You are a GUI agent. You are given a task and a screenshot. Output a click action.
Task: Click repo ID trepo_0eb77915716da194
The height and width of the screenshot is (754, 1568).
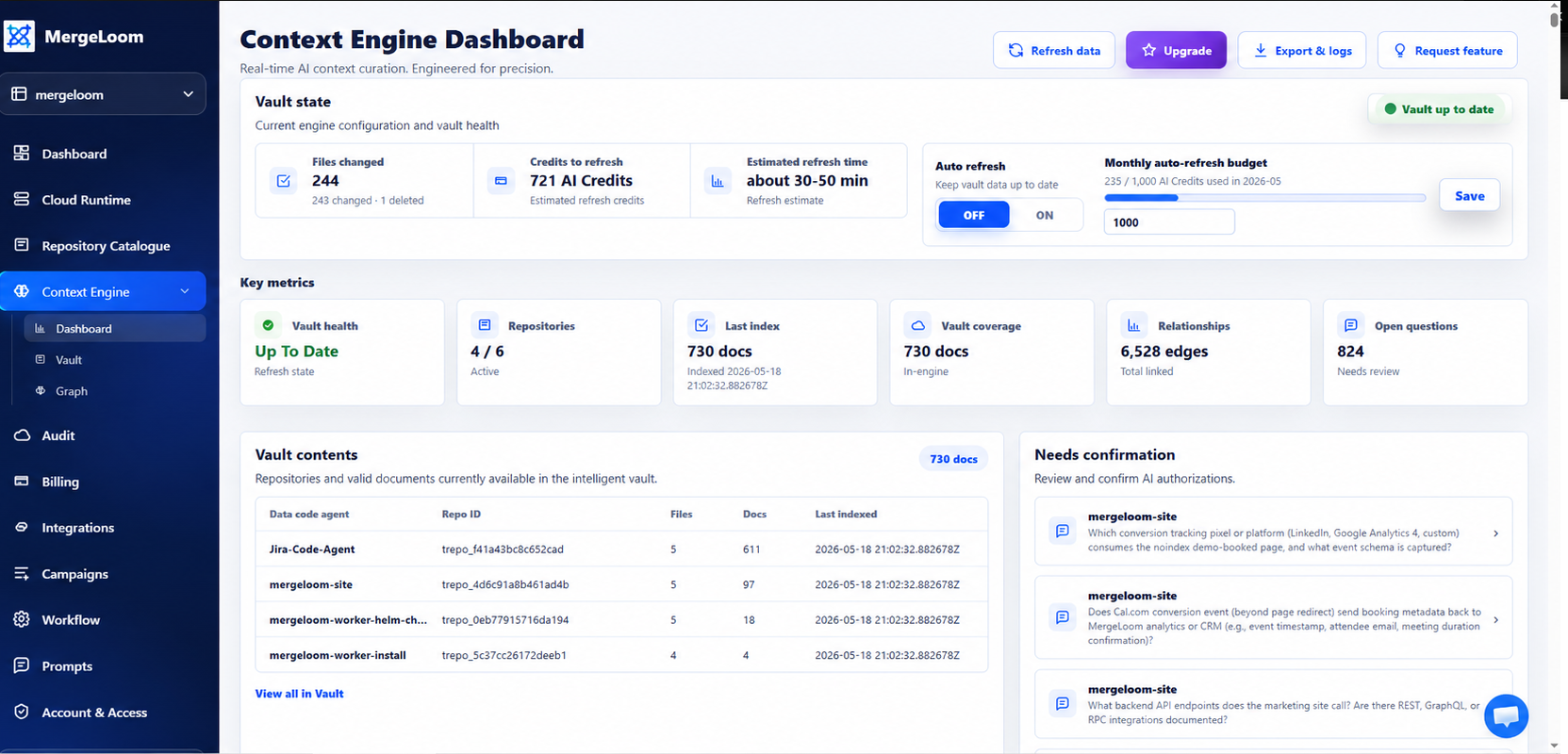point(505,619)
